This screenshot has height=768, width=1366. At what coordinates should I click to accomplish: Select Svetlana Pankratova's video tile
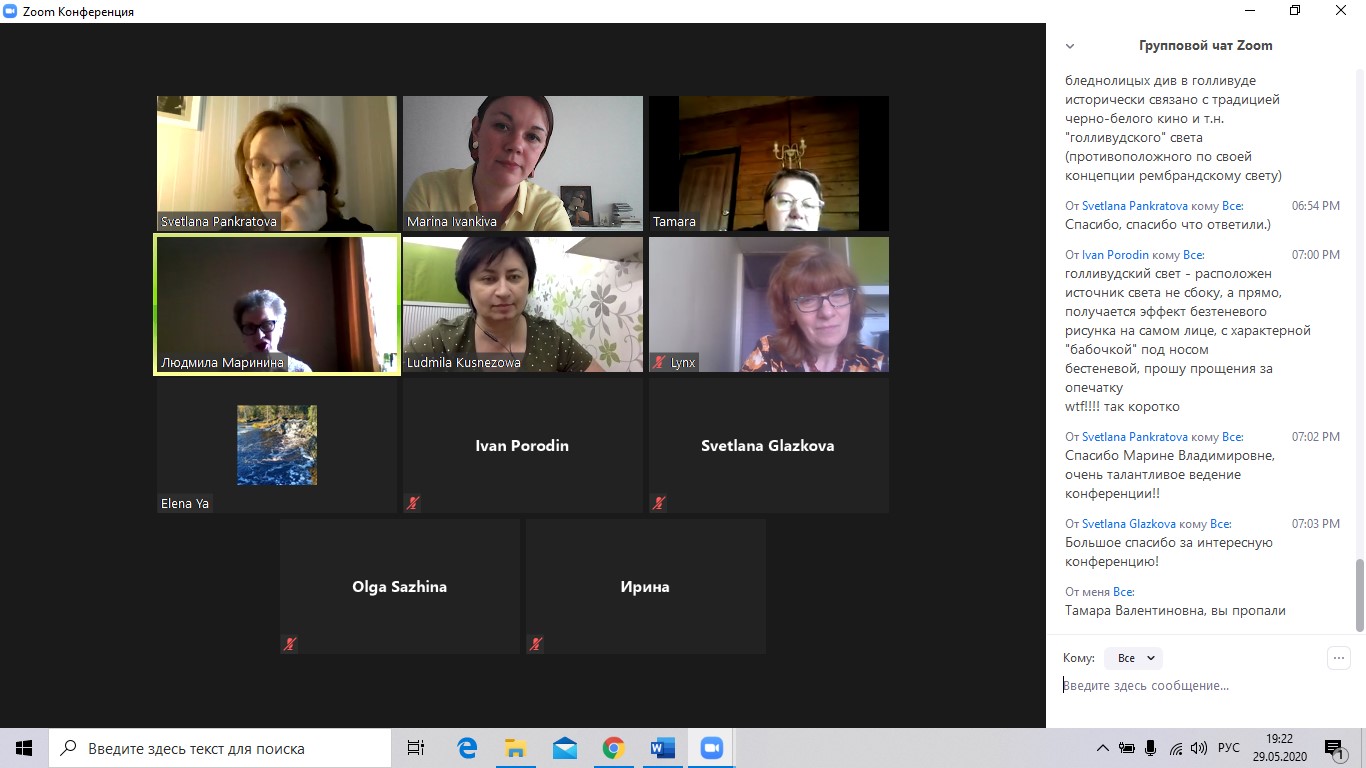point(277,163)
